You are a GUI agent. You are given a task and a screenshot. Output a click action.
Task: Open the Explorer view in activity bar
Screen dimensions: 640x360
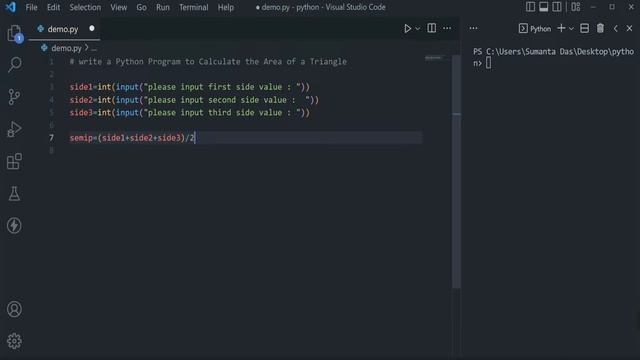click(14, 33)
